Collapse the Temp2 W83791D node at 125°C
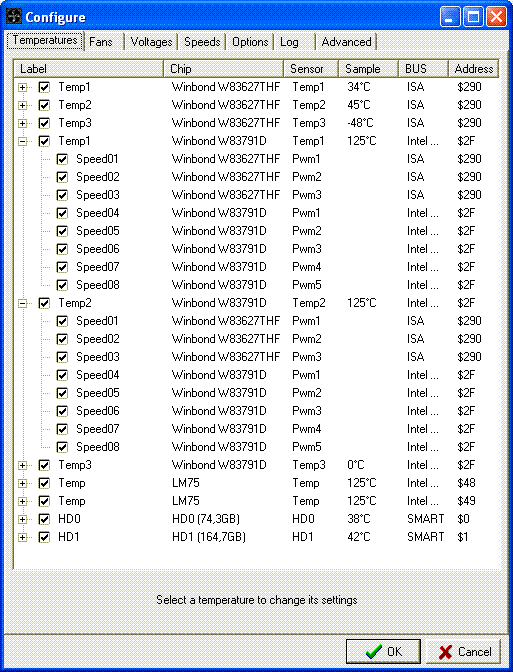The image size is (513, 672). click(22, 303)
